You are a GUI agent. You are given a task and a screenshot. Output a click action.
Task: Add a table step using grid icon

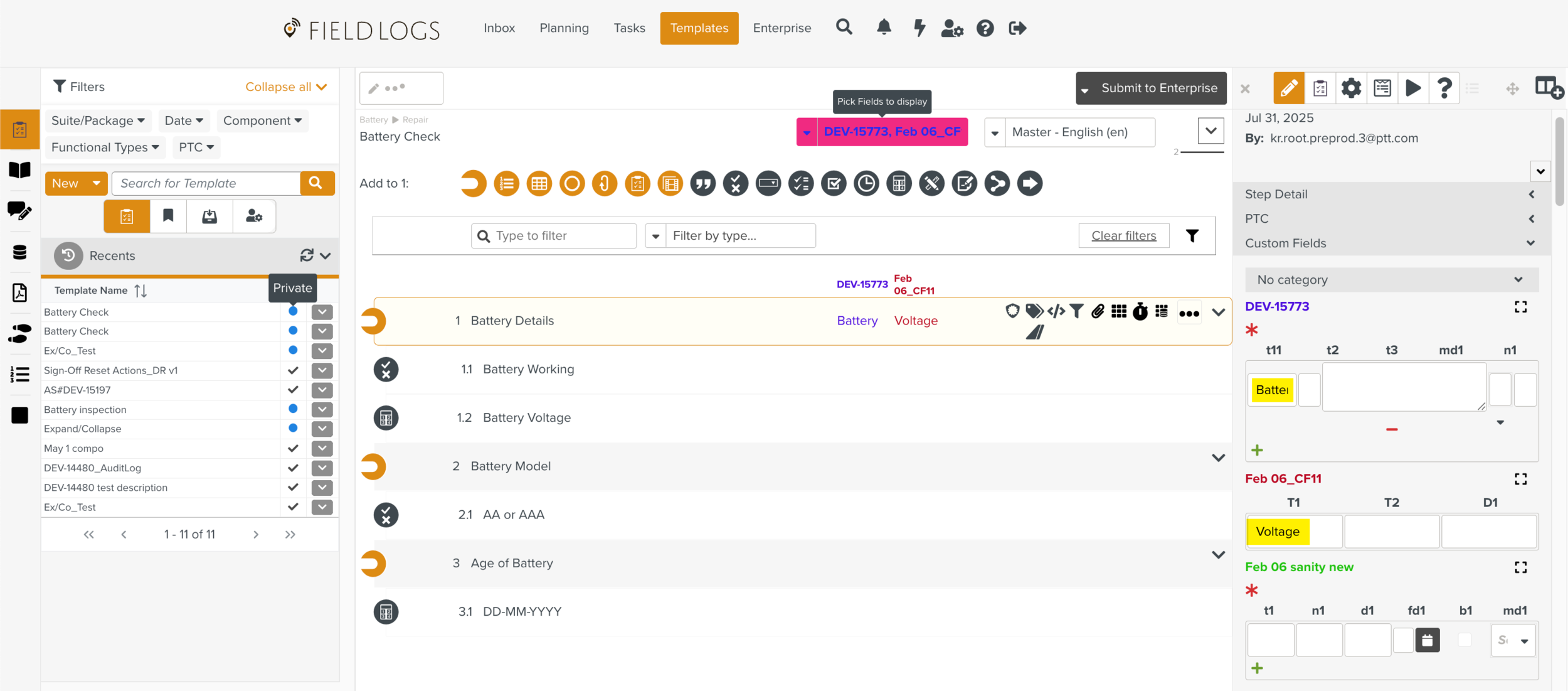pos(539,184)
